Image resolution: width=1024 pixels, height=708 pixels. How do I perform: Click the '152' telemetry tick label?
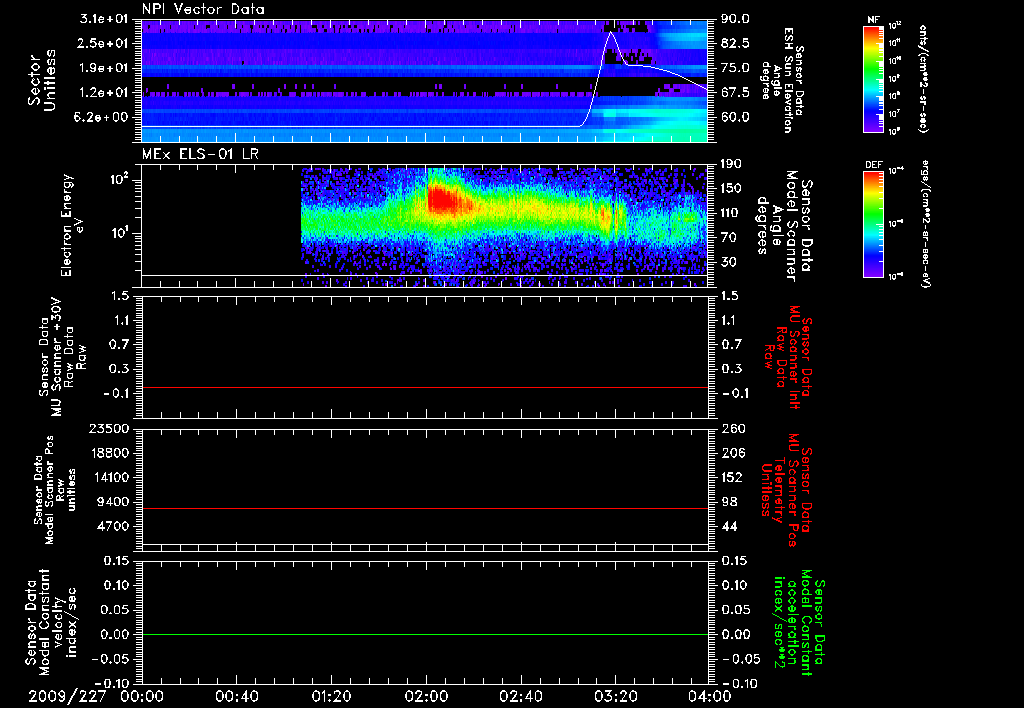731,477
